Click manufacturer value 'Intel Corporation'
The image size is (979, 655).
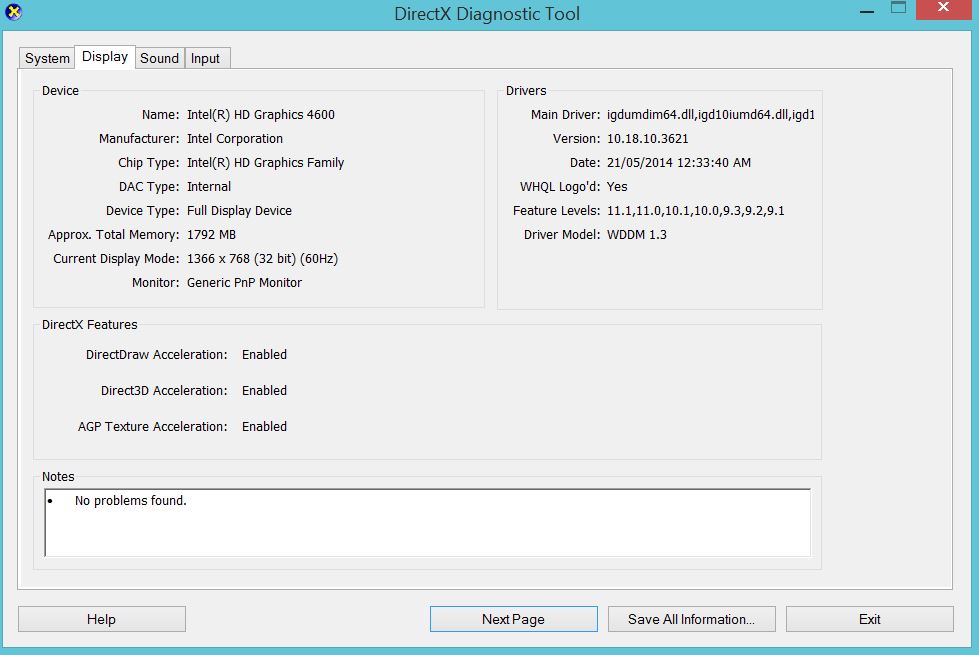coord(235,139)
